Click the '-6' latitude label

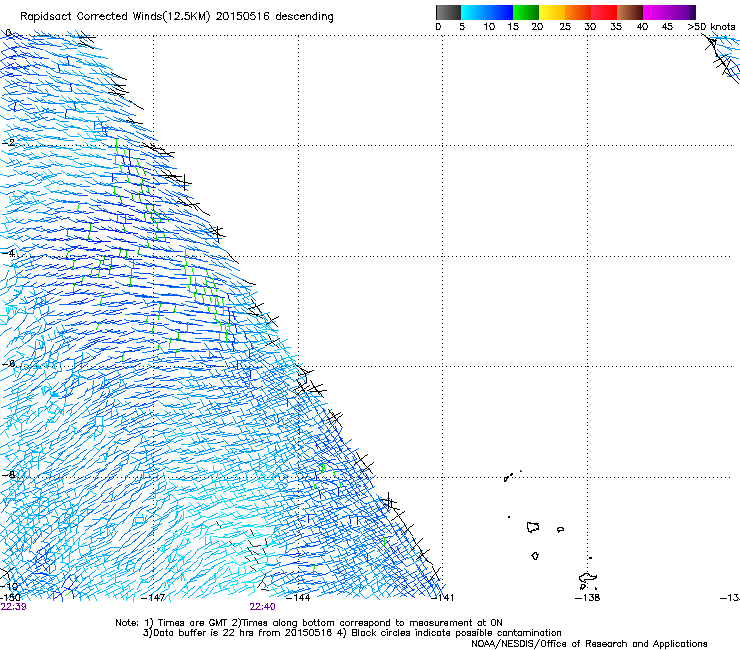(9, 363)
